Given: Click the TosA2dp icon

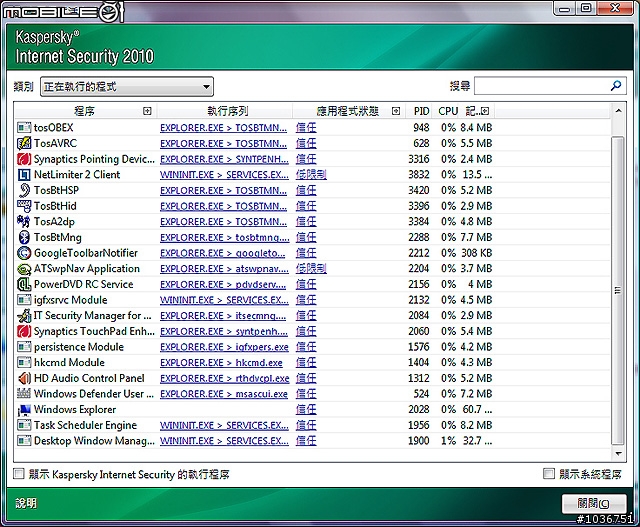Looking at the screenshot, I should tap(24, 222).
